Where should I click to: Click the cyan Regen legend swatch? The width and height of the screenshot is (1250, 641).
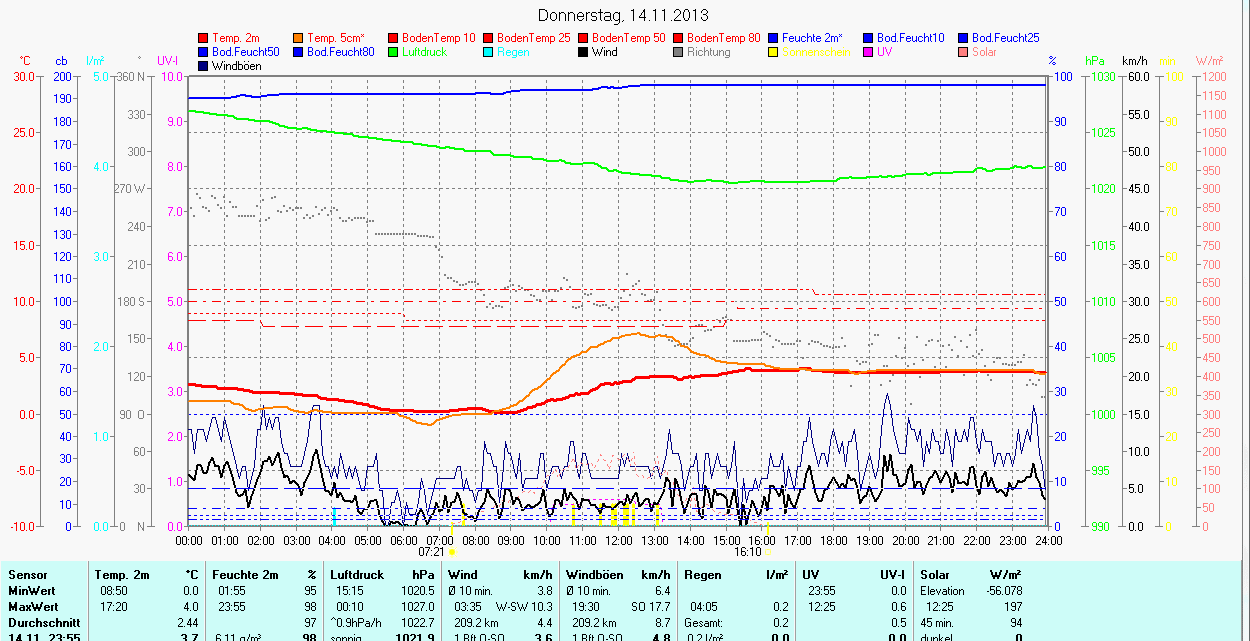pyautogui.click(x=489, y=52)
